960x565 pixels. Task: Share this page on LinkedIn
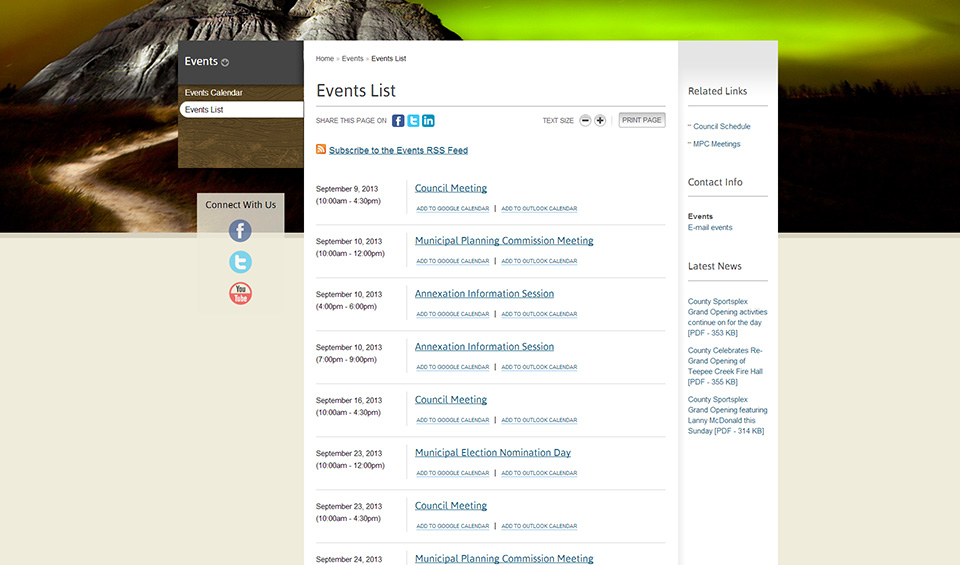click(x=428, y=121)
